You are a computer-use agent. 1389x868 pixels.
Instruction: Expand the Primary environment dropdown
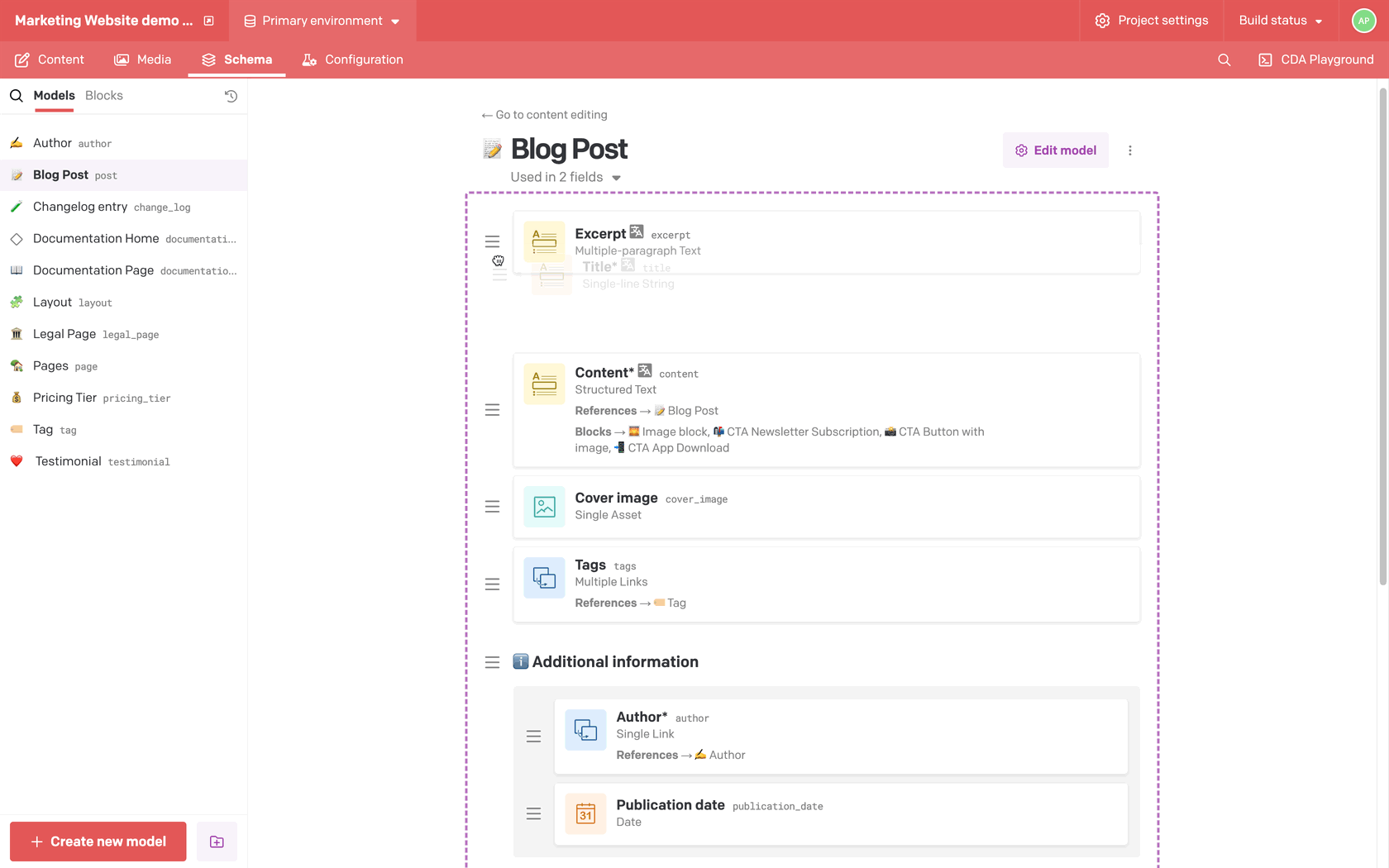322,21
